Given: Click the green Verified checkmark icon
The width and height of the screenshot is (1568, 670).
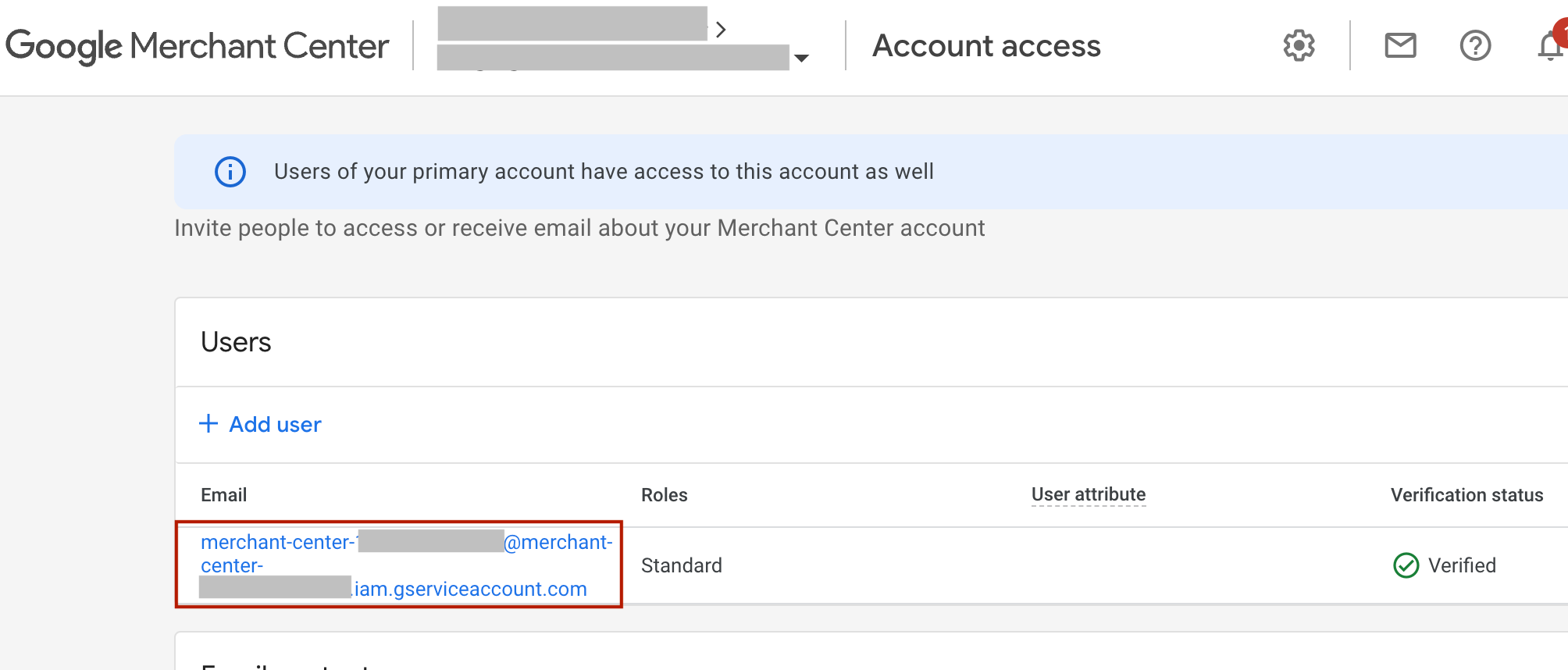Looking at the screenshot, I should pos(1406,565).
